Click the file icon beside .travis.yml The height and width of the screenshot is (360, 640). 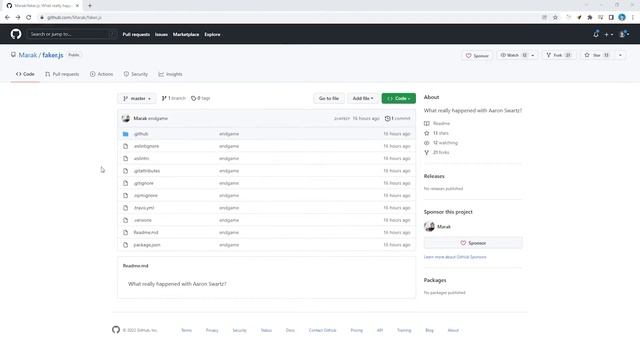tap(126, 208)
